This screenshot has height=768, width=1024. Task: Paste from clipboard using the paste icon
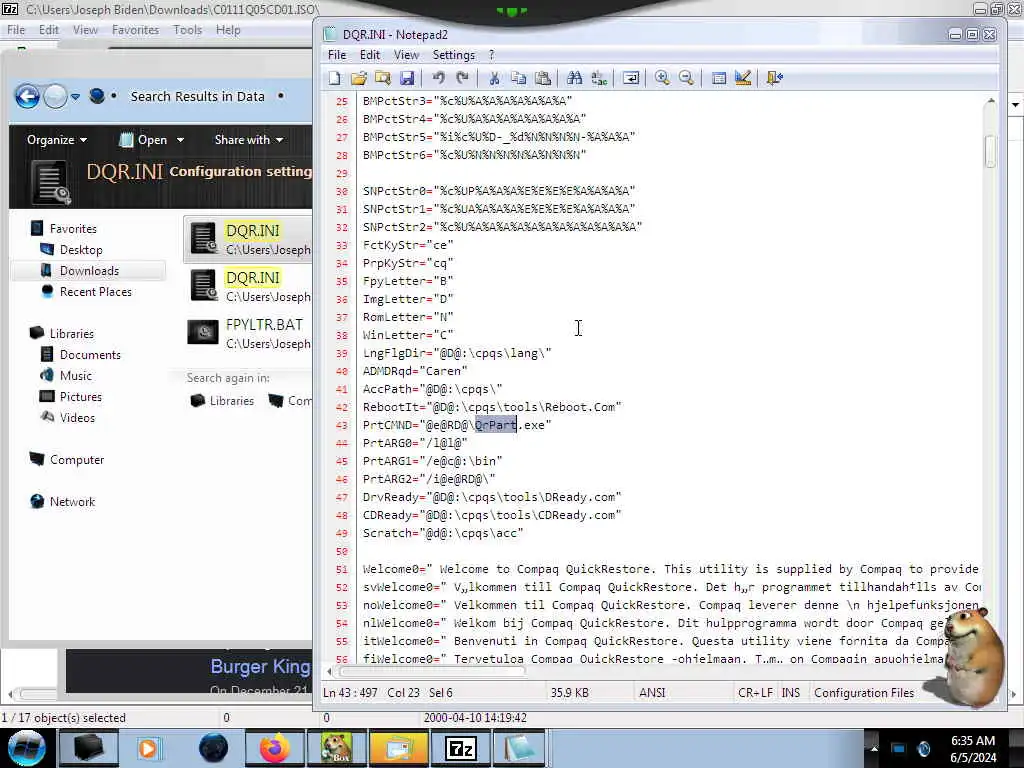pos(543,78)
